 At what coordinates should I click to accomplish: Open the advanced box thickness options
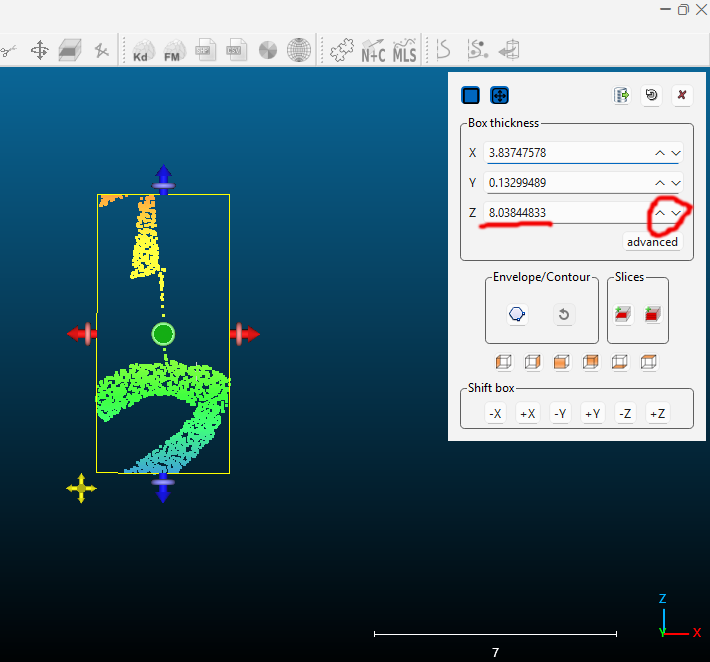click(652, 242)
